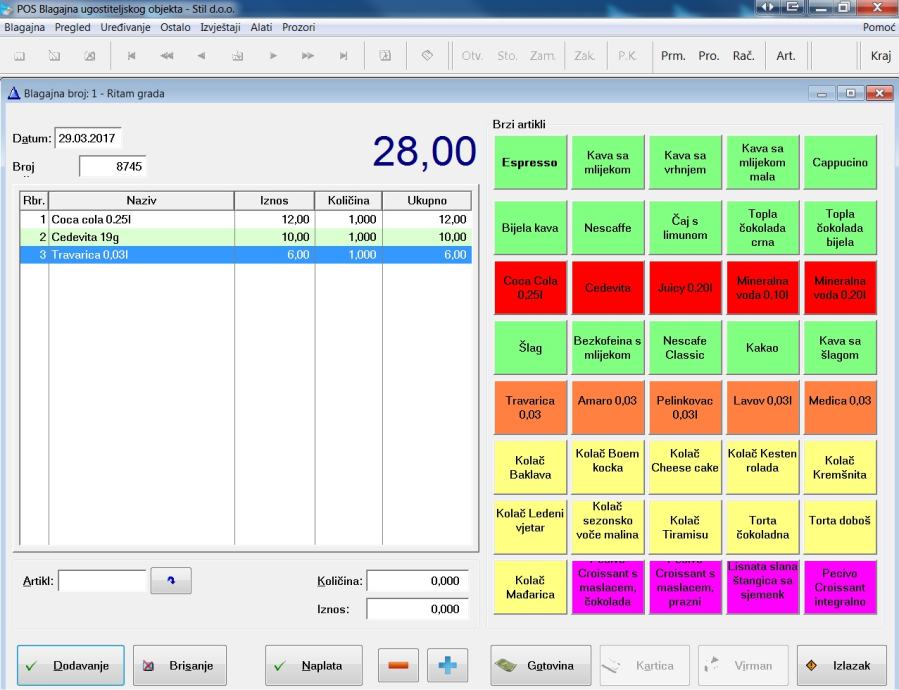This screenshot has height=690, width=899.
Task: Open the Pomoć menu
Action: [879, 27]
